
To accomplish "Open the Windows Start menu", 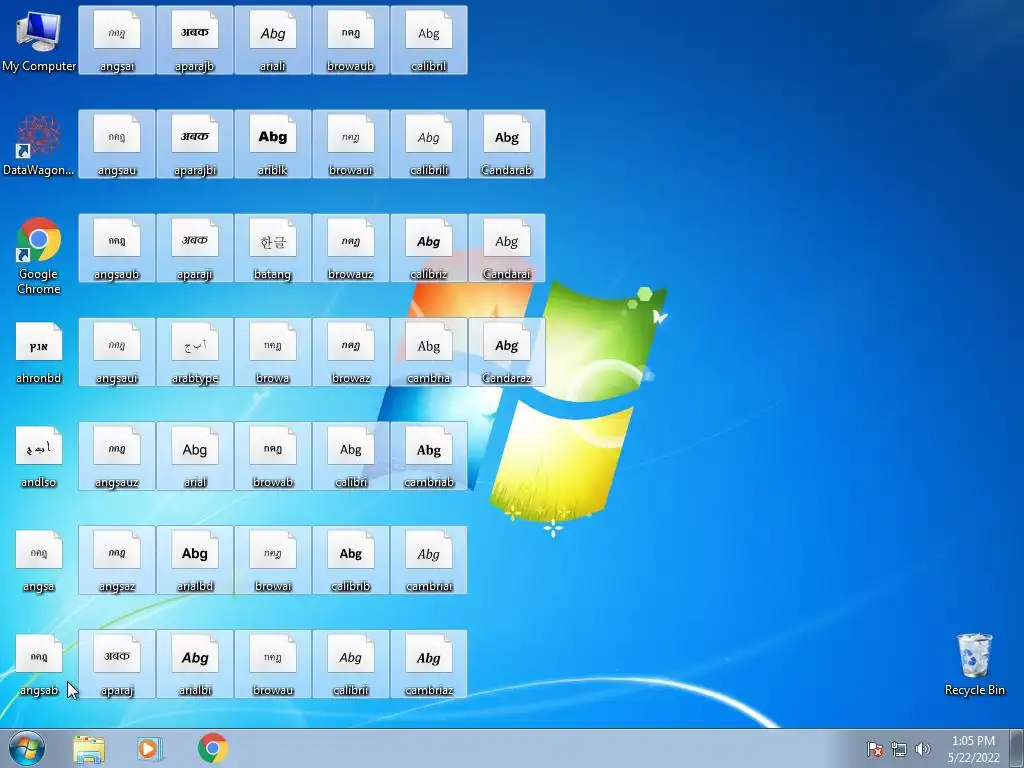I will [27, 748].
